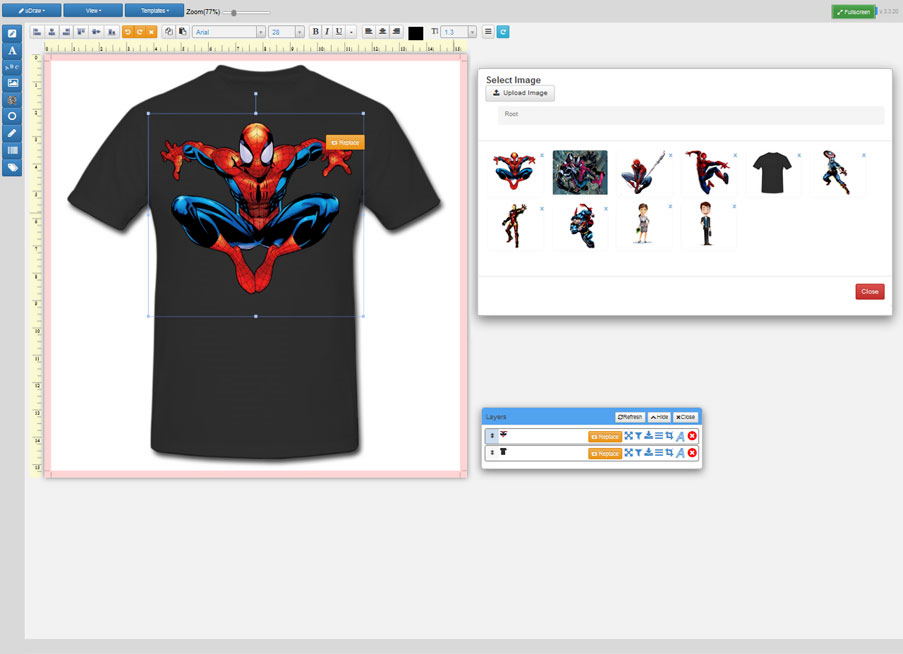Click the price tag tool icon
This screenshot has width=903, height=654.
pyautogui.click(x=12, y=167)
